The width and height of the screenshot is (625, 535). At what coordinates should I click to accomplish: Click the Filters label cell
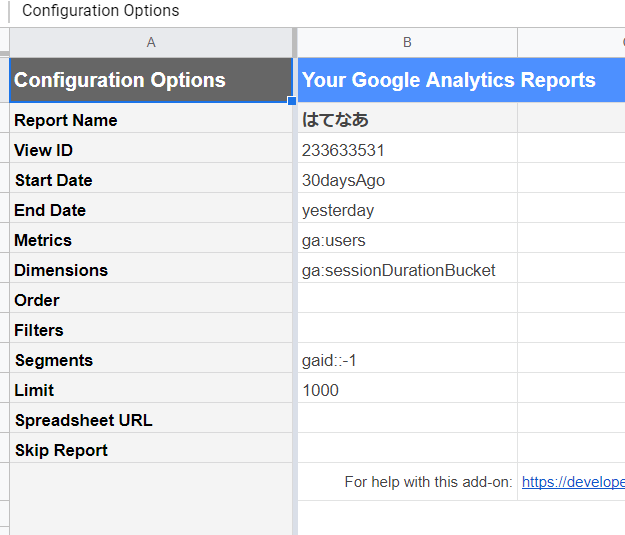coord(151,328)
